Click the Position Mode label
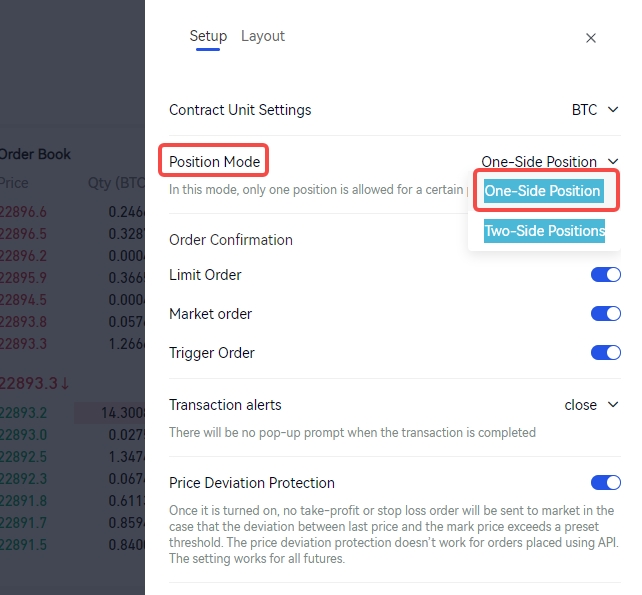 click(x=215, y=162)
